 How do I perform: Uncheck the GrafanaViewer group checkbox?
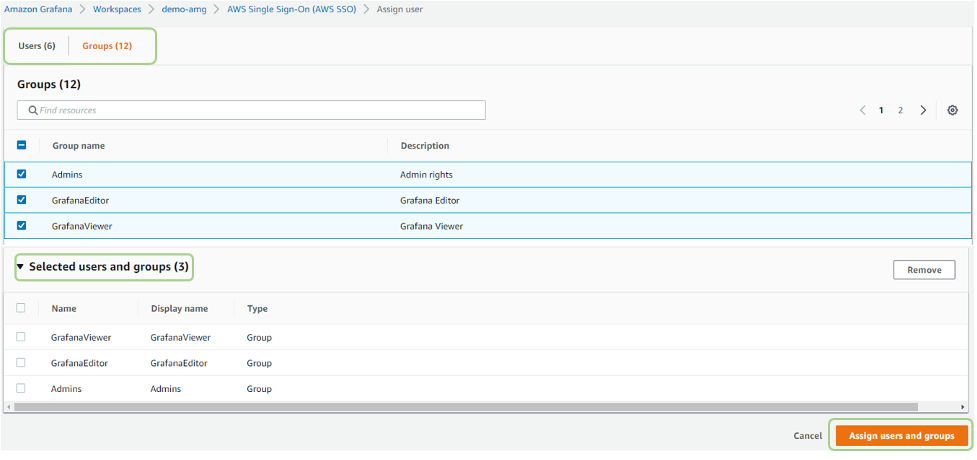click(21, 226)
